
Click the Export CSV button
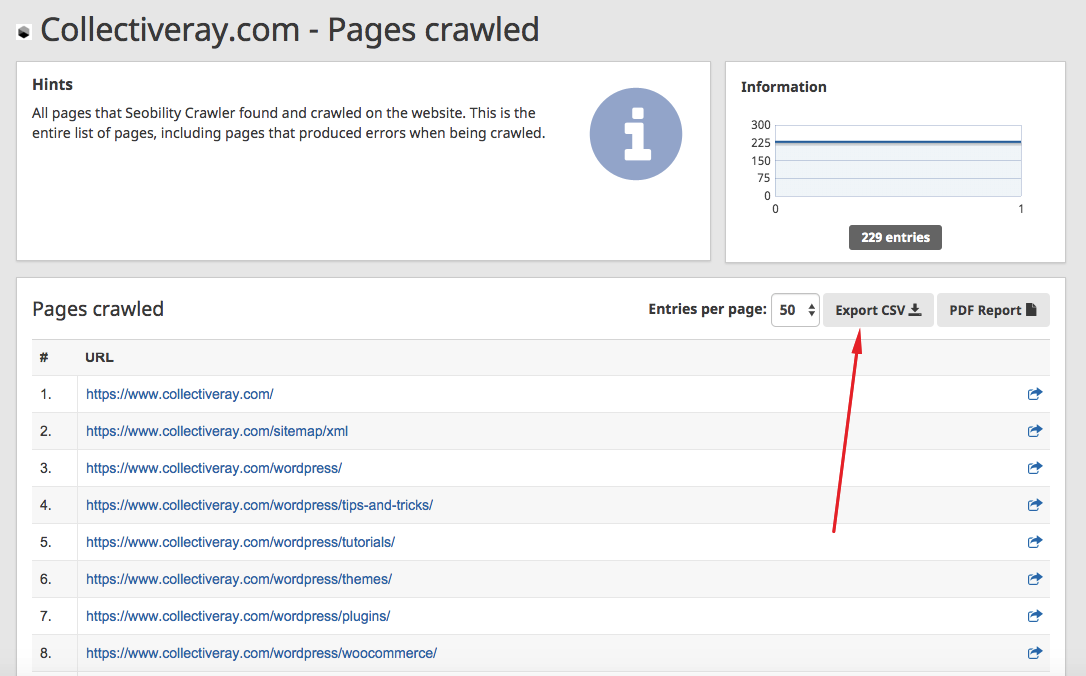pos(878,310)
